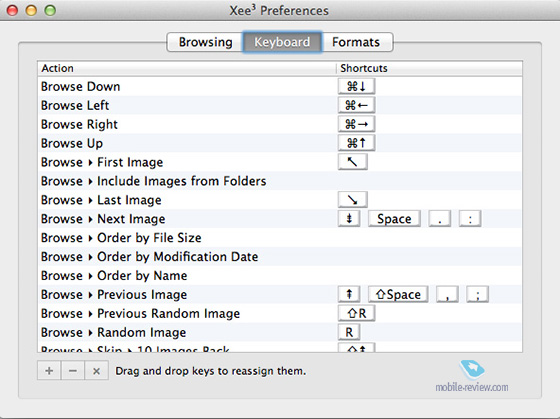Select the Home key for First Image

[x=352, y=162]
